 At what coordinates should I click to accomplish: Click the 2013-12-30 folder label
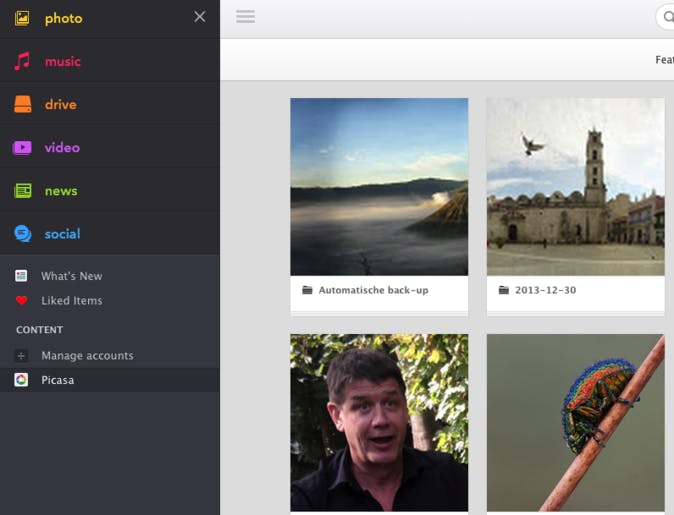coord(545,290)
